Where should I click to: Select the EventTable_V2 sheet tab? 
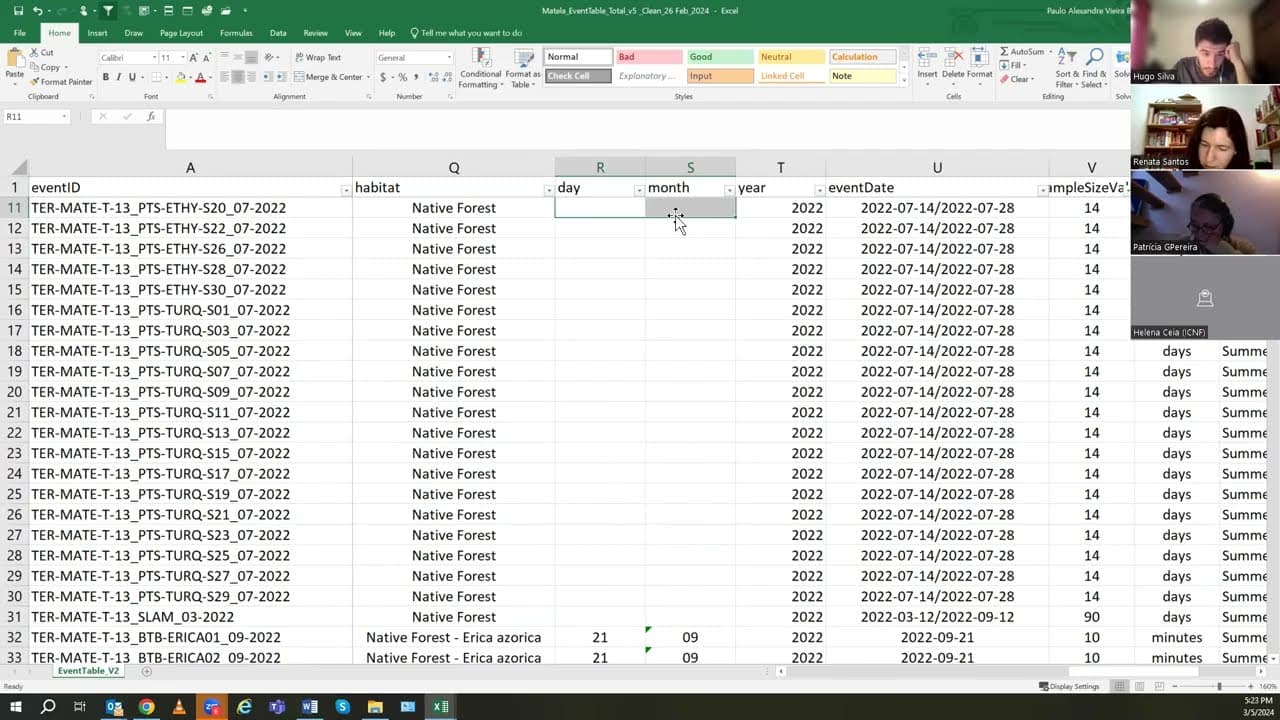point(88,671)
